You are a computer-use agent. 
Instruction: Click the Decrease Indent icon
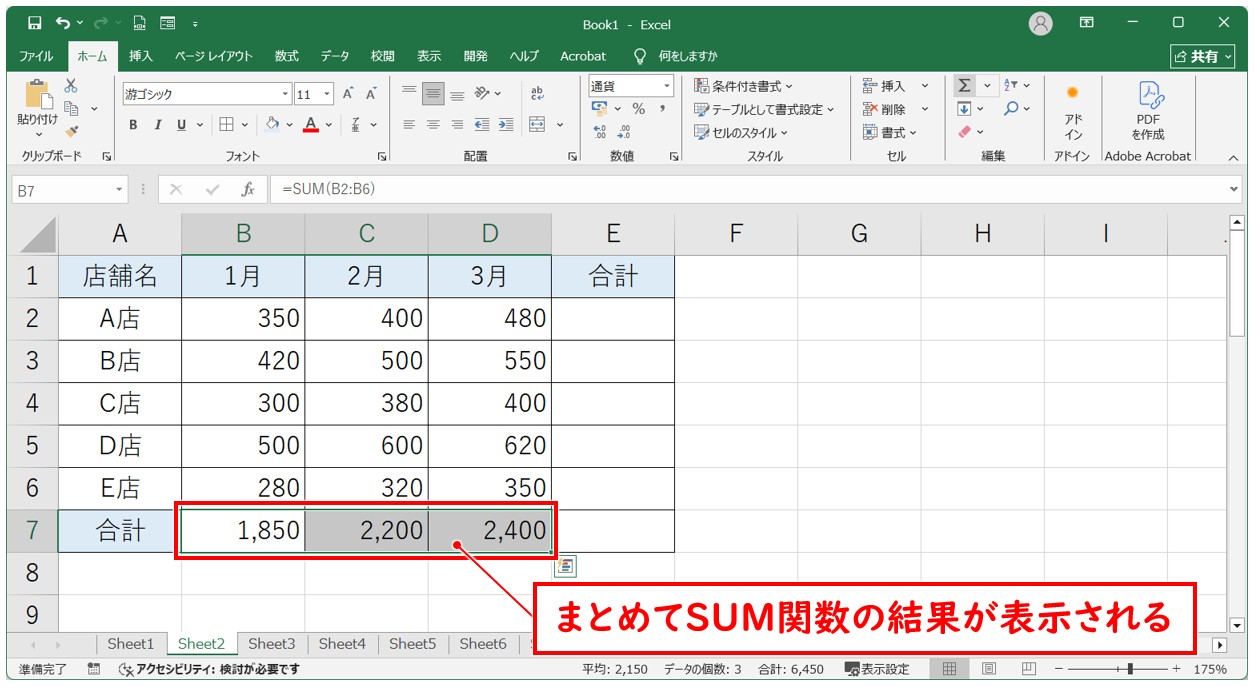click(482, 125)
